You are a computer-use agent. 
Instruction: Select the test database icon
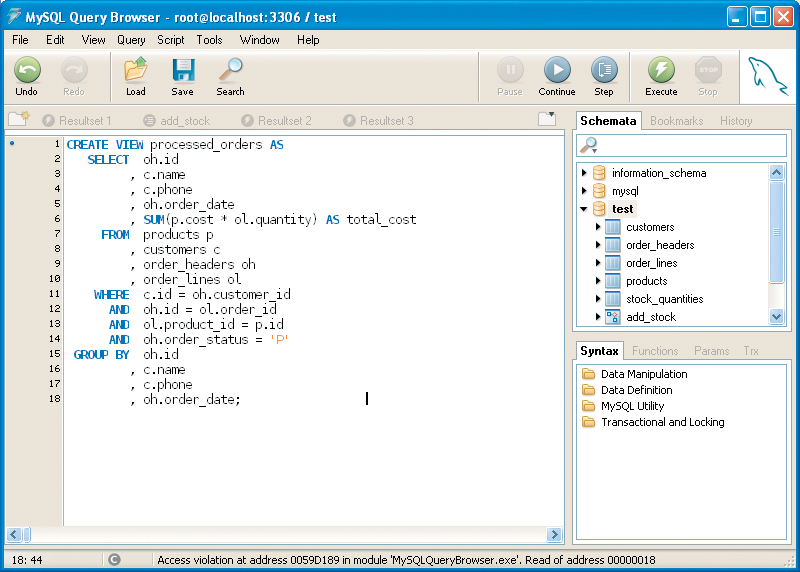[599, 209]
